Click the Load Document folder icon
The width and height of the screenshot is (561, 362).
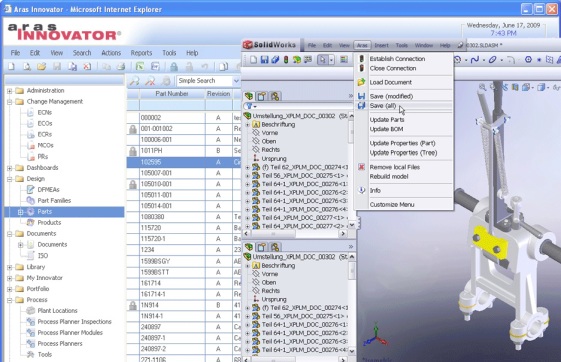click(361, 82)
